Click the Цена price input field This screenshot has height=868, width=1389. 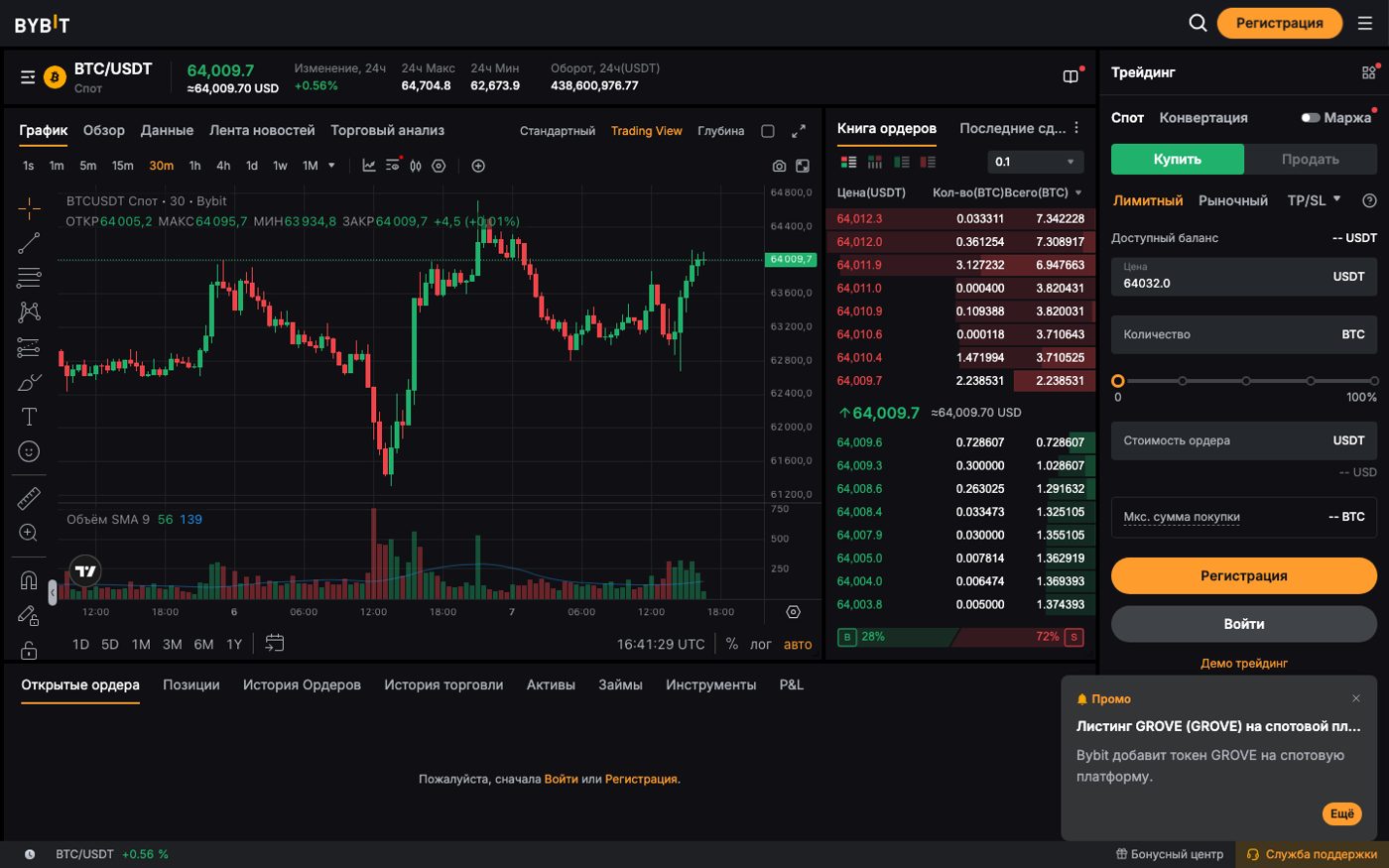pos(1244,277)
